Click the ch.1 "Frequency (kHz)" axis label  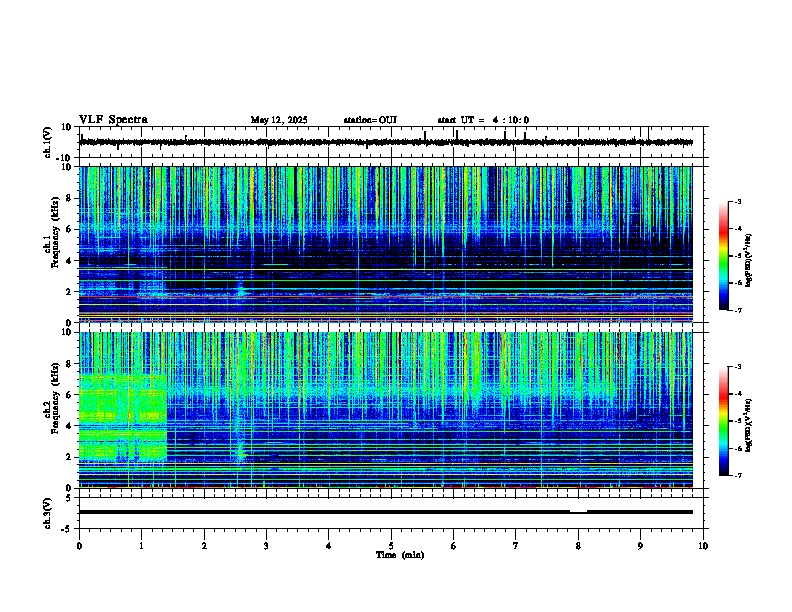[x=55, y=232]
